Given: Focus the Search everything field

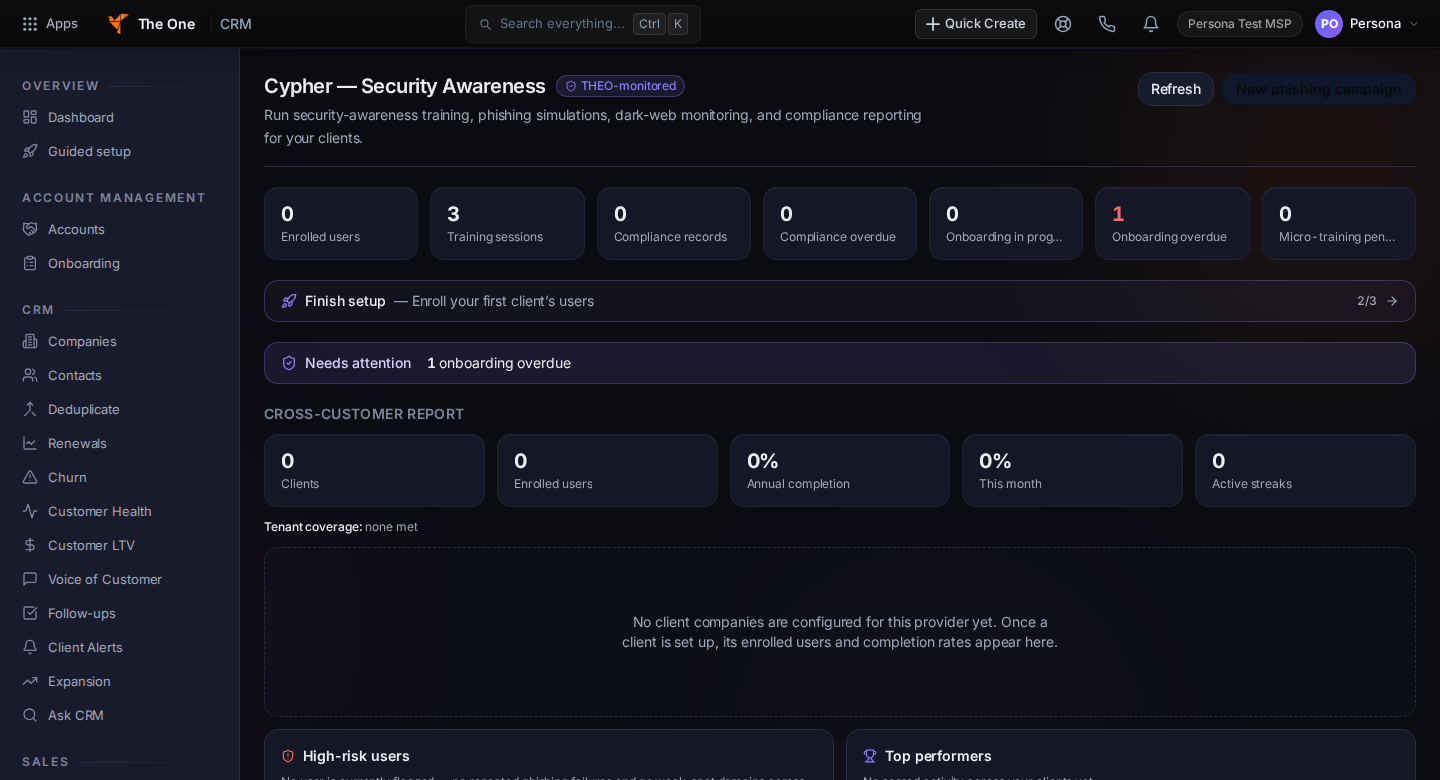Looking at the screenshot, I should point(583,24).
